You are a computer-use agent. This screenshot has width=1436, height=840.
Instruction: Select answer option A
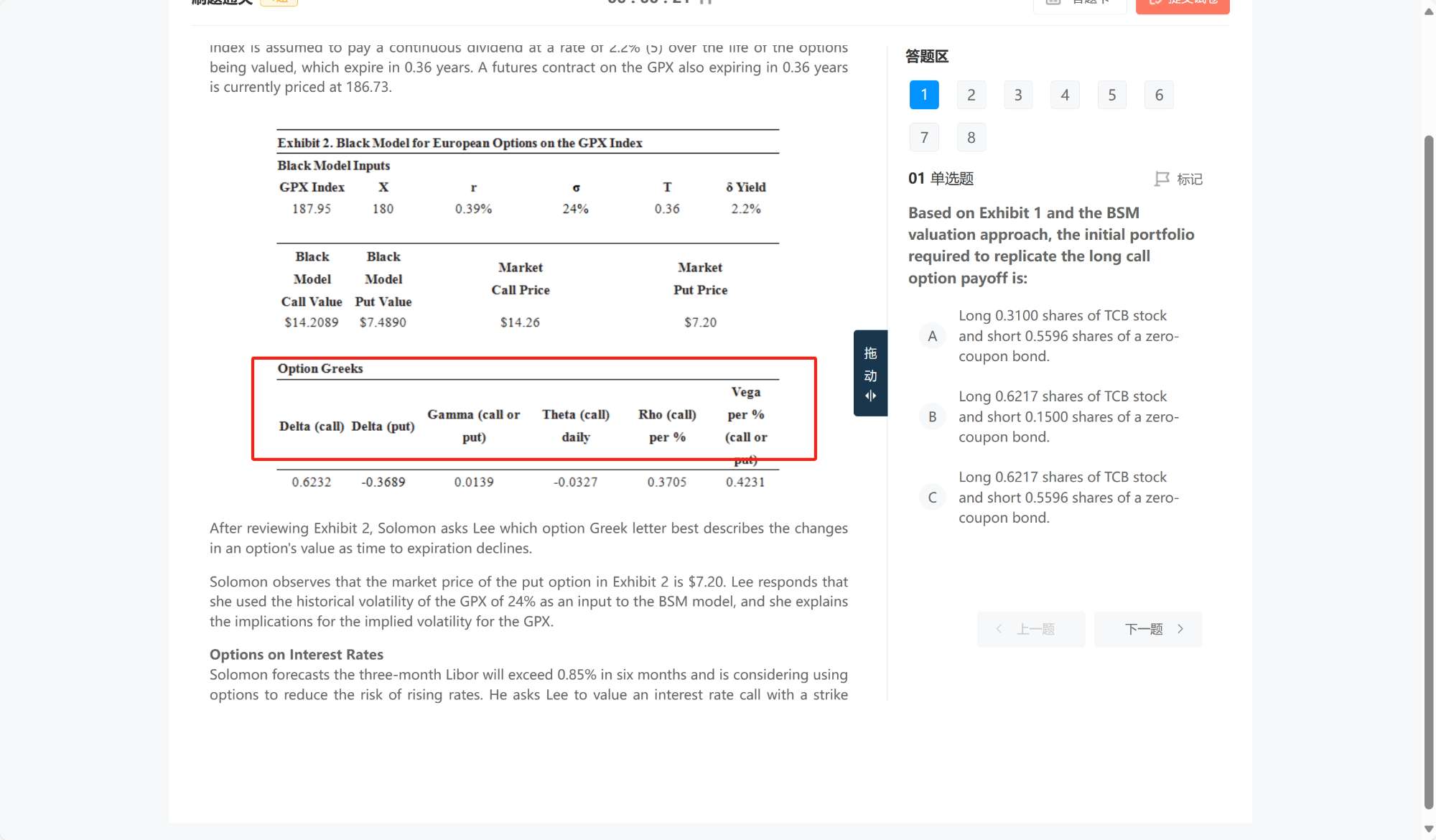(932, 336)
